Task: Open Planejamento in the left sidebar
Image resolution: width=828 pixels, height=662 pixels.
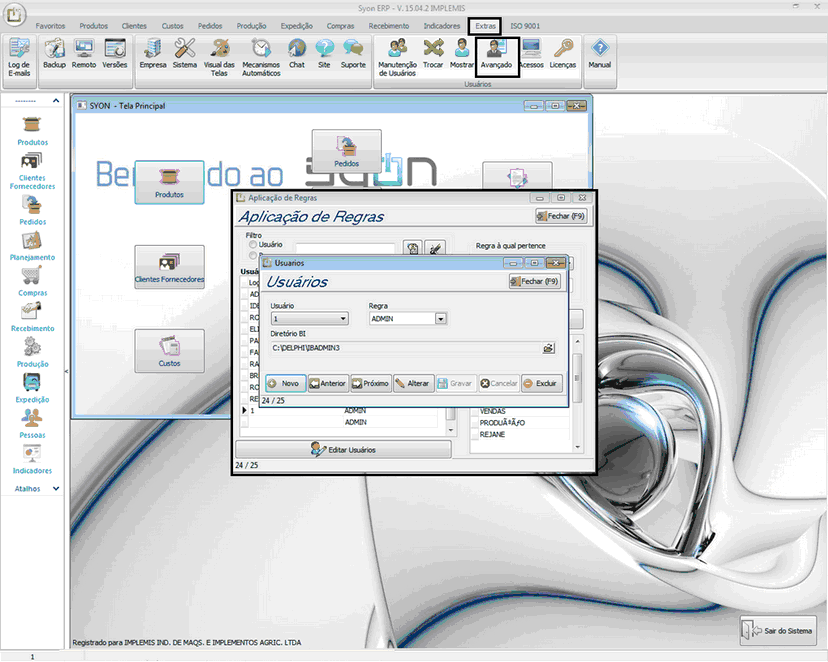Action: tap(32, 246)
